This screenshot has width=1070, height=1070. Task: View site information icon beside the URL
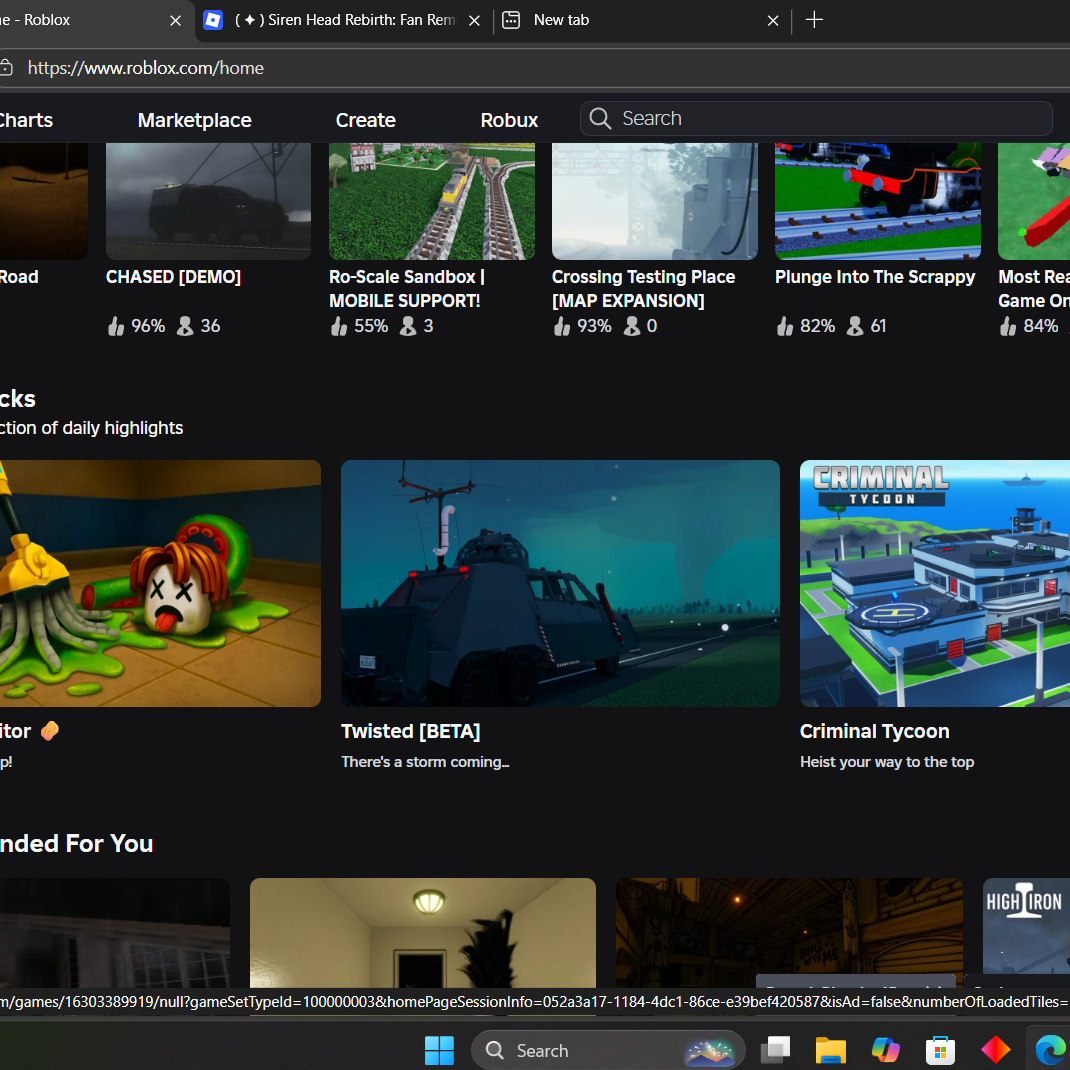click(x=6, y=68)
